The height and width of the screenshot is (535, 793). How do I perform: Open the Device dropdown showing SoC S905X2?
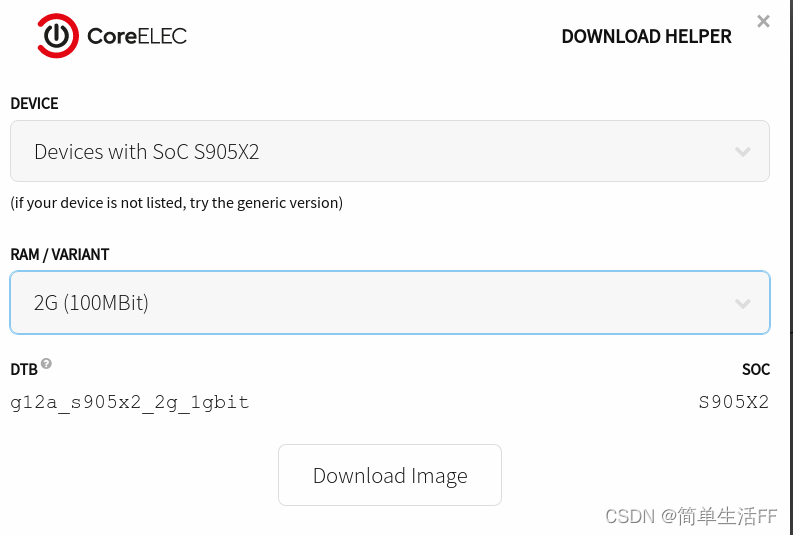click(x=389, y=152)
